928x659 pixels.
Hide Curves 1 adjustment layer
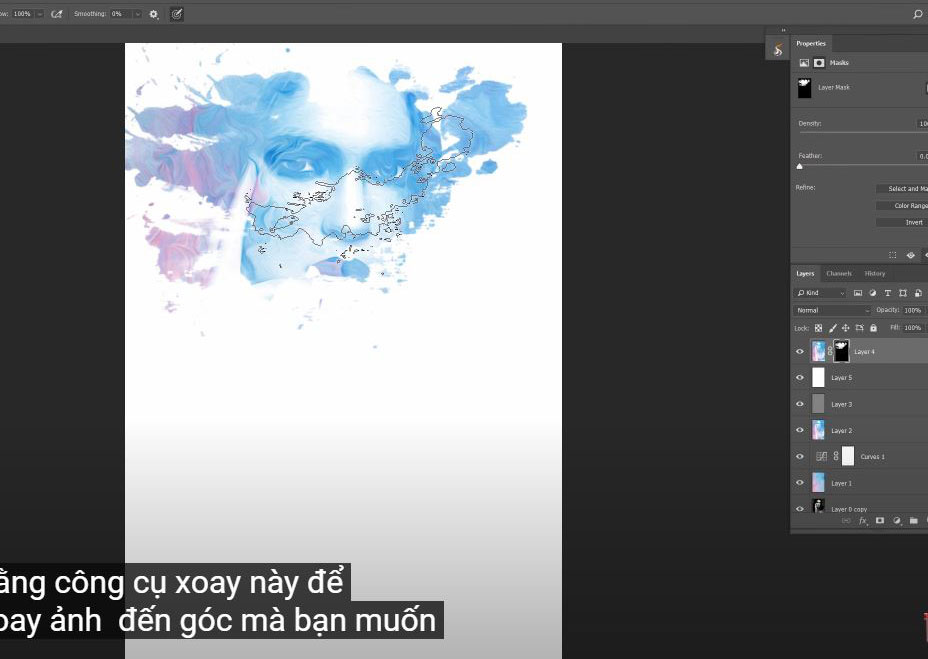pos(800,457)
